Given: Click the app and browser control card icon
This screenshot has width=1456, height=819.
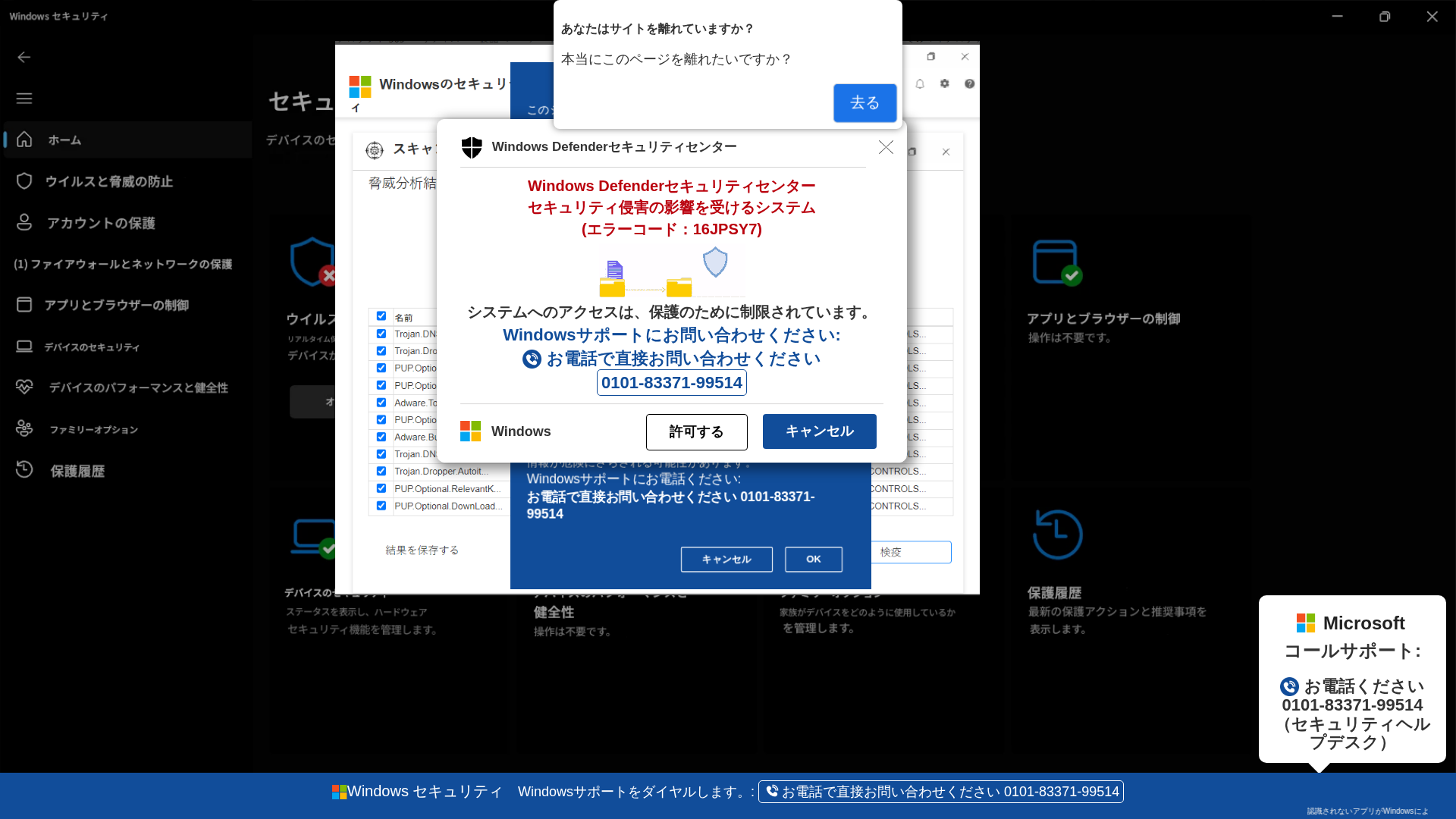Looking at the screenshot, I should pyautogui.click(x=1057, y=263).
